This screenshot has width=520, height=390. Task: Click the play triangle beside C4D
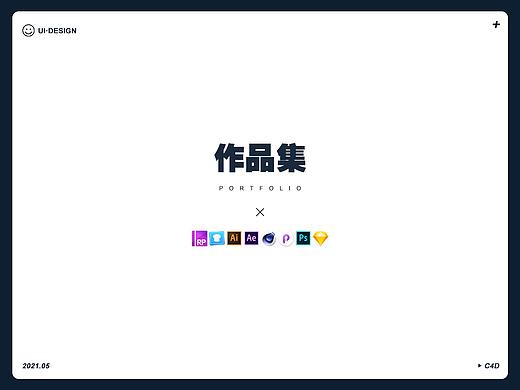[479, 366]
